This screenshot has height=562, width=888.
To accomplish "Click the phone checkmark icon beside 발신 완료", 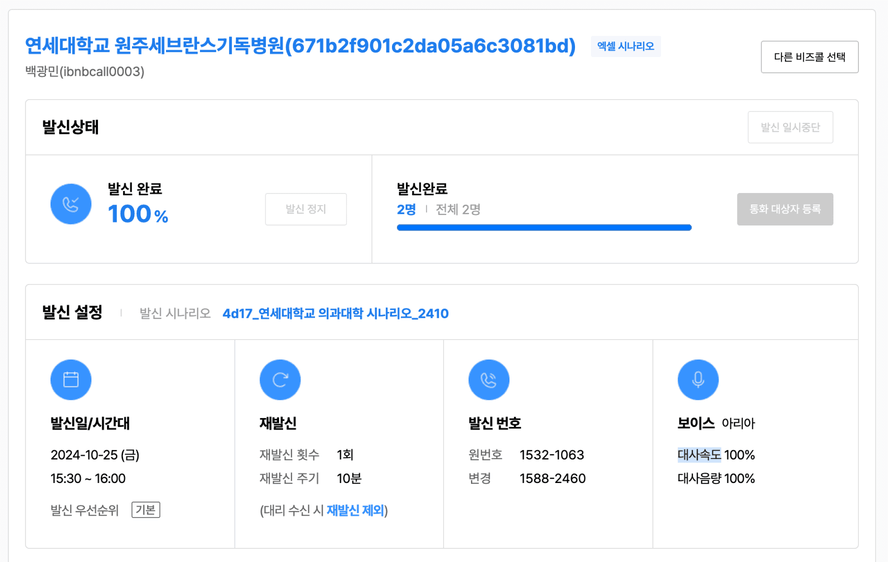I will 71,204.
